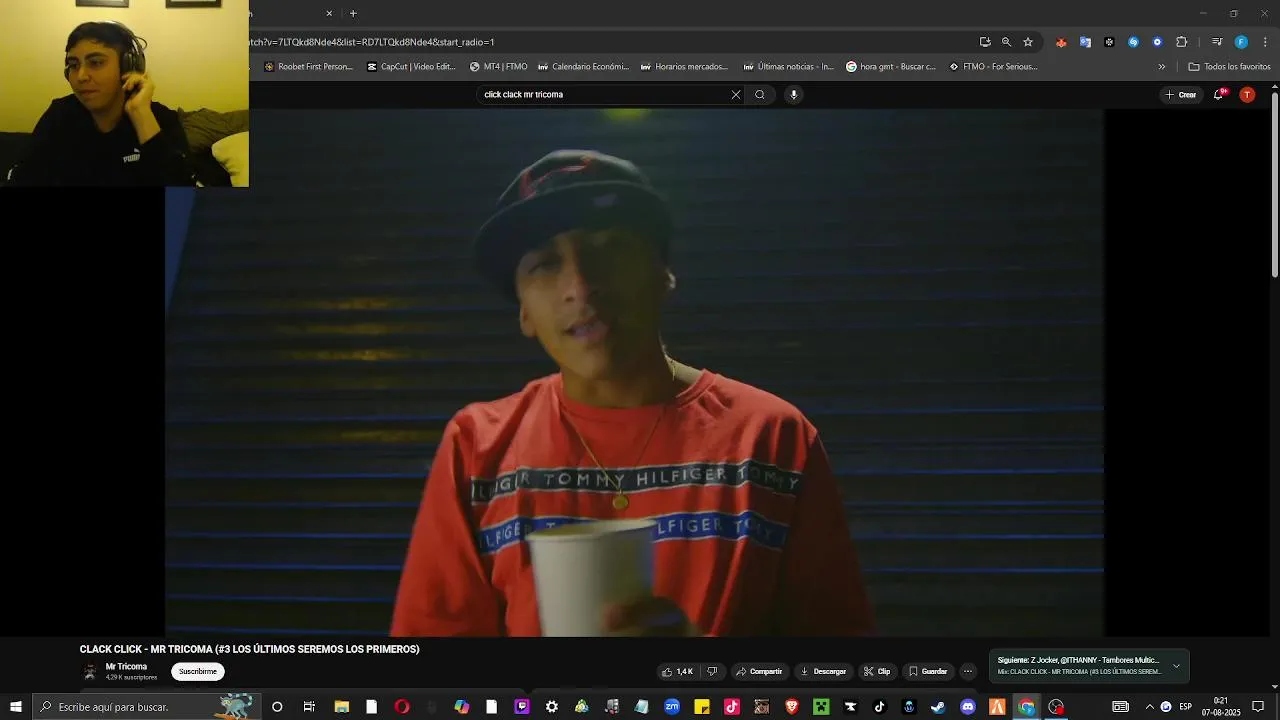Open hora gmt Buscar bookmark
The width and height of the screenshot is (1280, 720).
tap(891, 67)
